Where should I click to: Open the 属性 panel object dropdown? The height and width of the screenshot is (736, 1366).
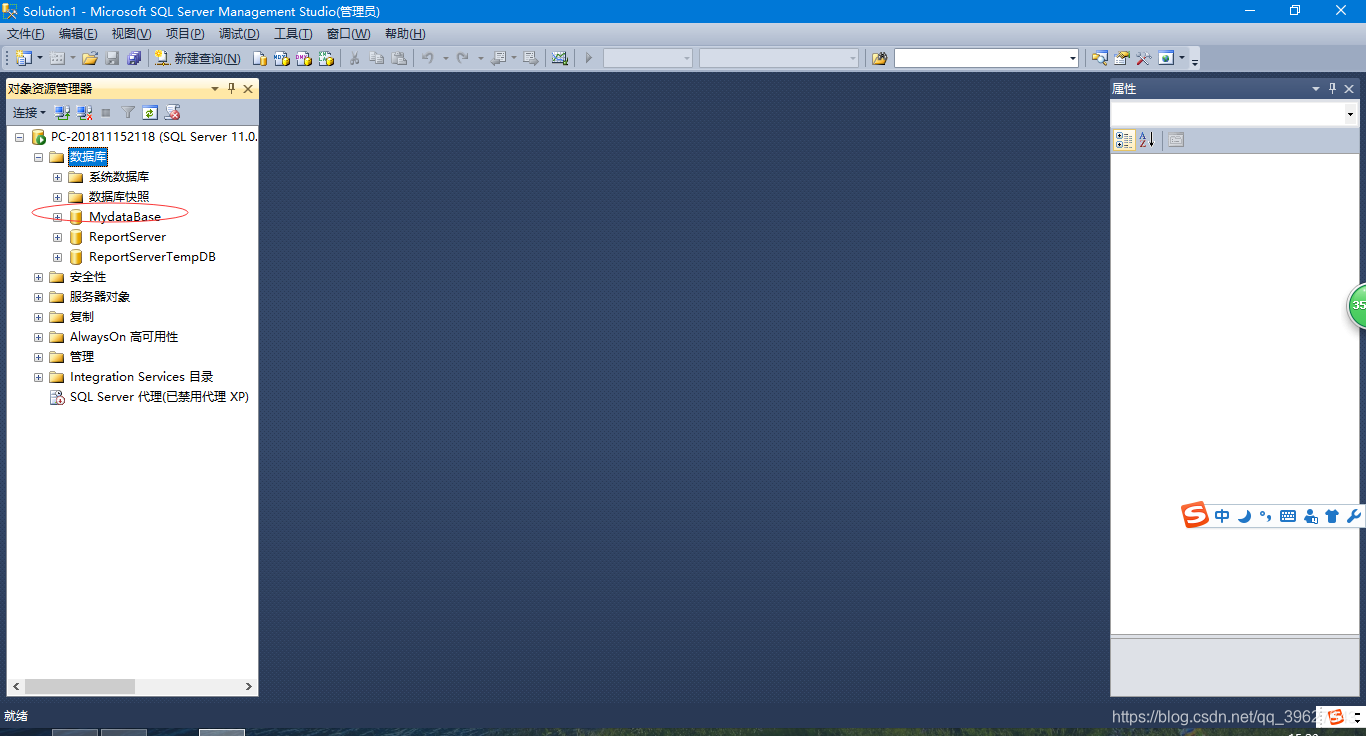(x=1350, y=114)
